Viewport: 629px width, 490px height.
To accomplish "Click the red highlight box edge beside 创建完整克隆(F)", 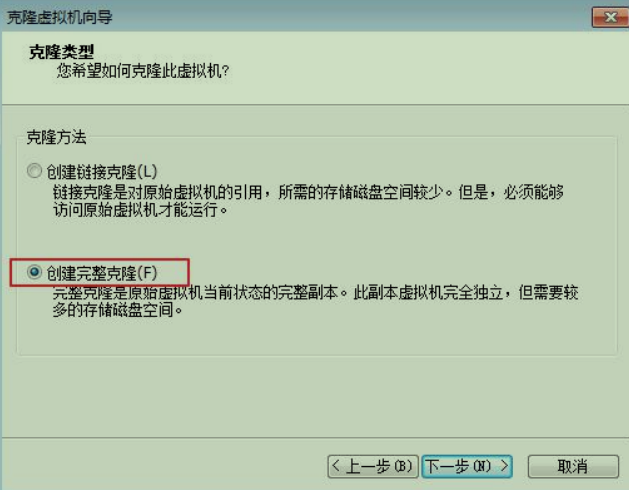I will click(x=188, y=272).
